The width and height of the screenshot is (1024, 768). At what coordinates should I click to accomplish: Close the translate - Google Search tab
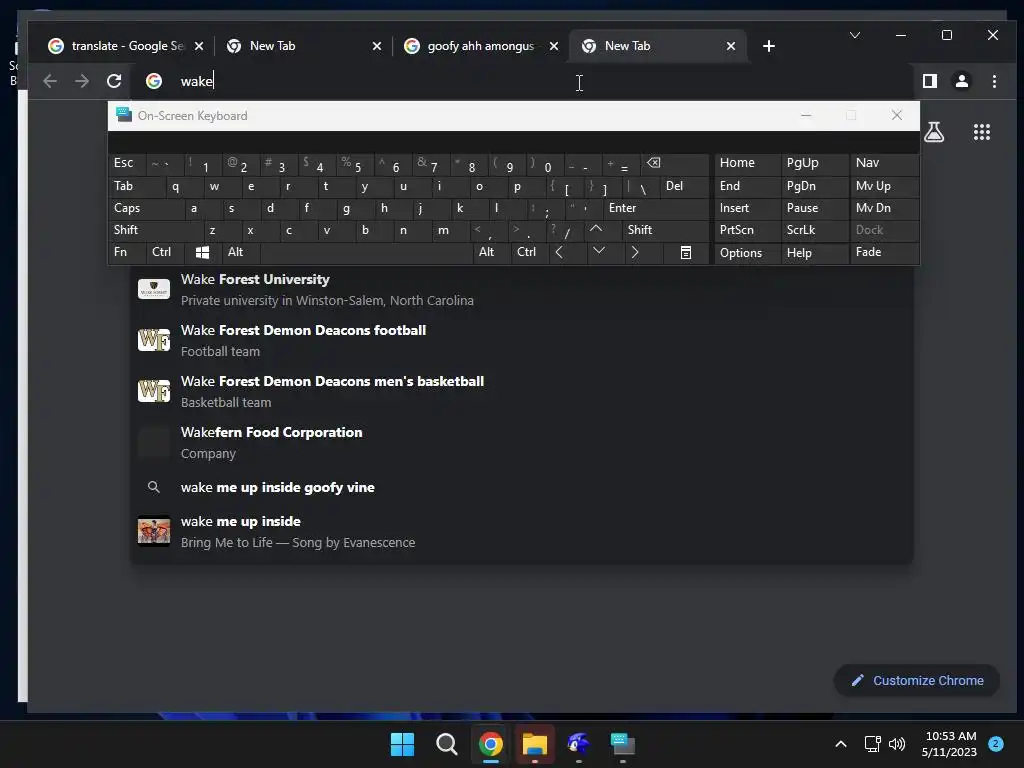pyautogui.click(x=199, y=46)
